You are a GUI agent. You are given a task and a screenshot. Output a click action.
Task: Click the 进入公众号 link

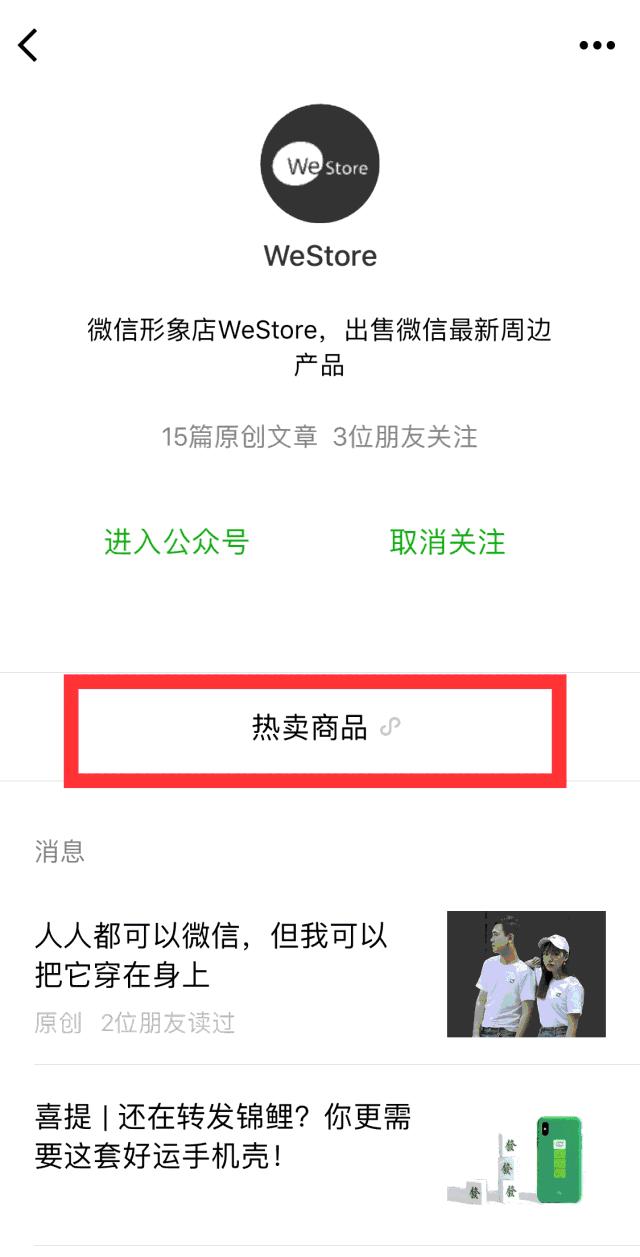176,542
